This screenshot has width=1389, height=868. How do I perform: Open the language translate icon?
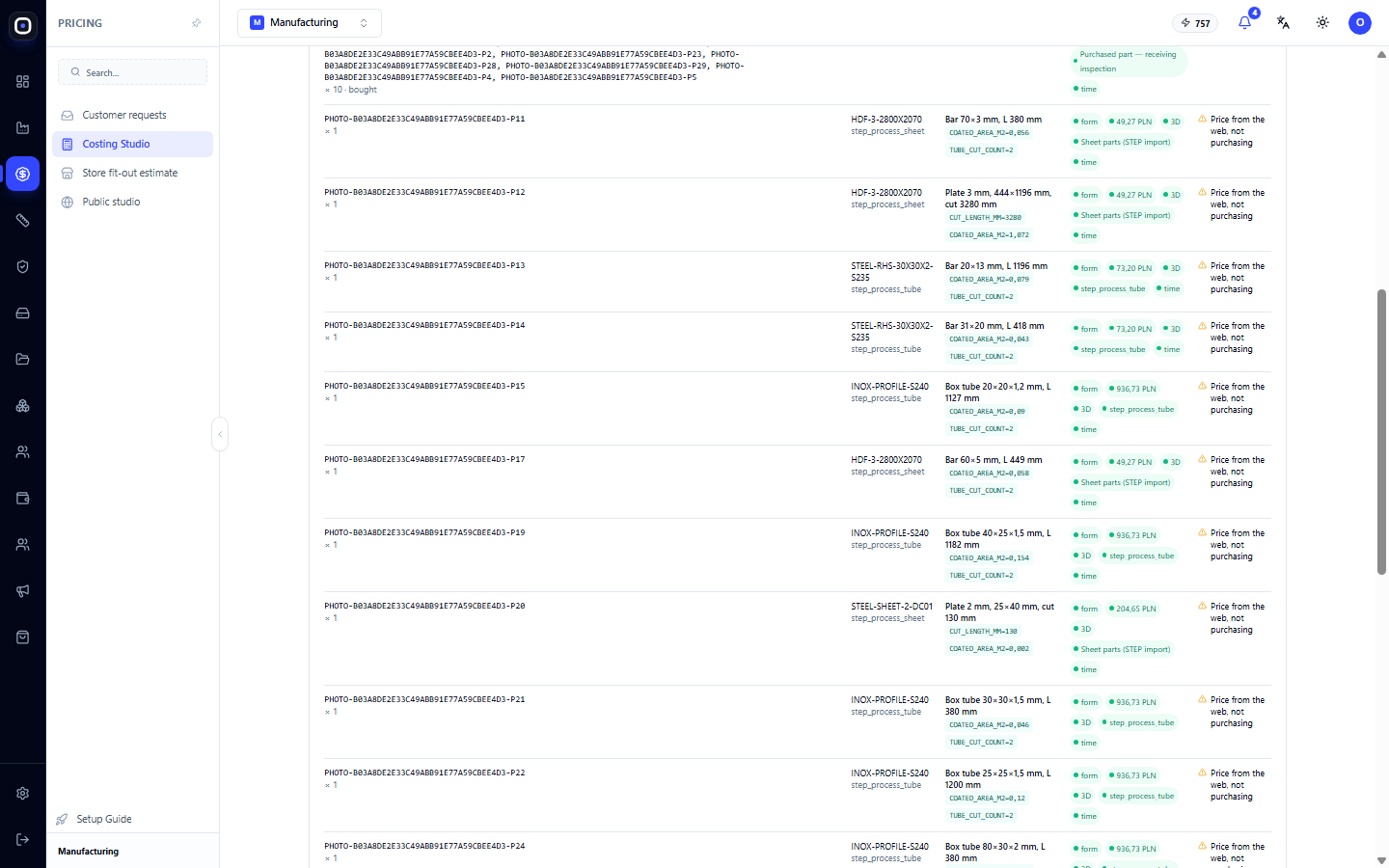[1284, 22]
